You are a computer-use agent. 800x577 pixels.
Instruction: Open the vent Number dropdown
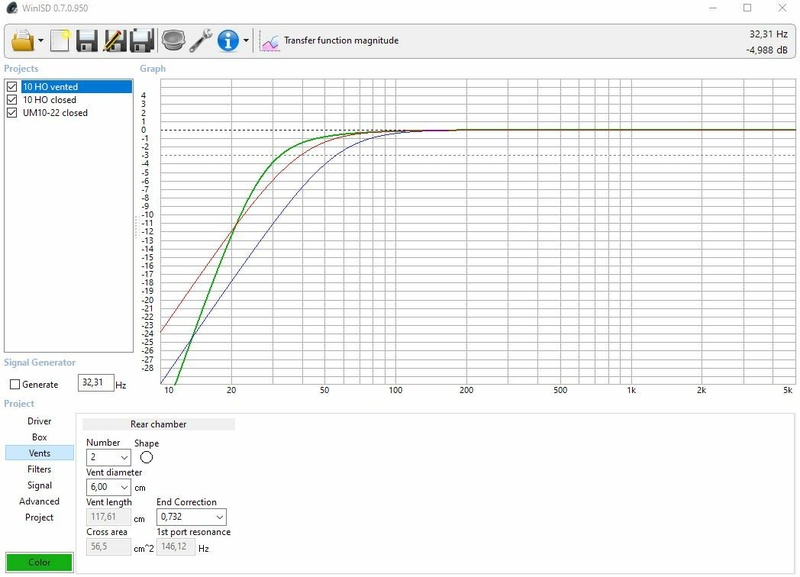click(108, 458)
